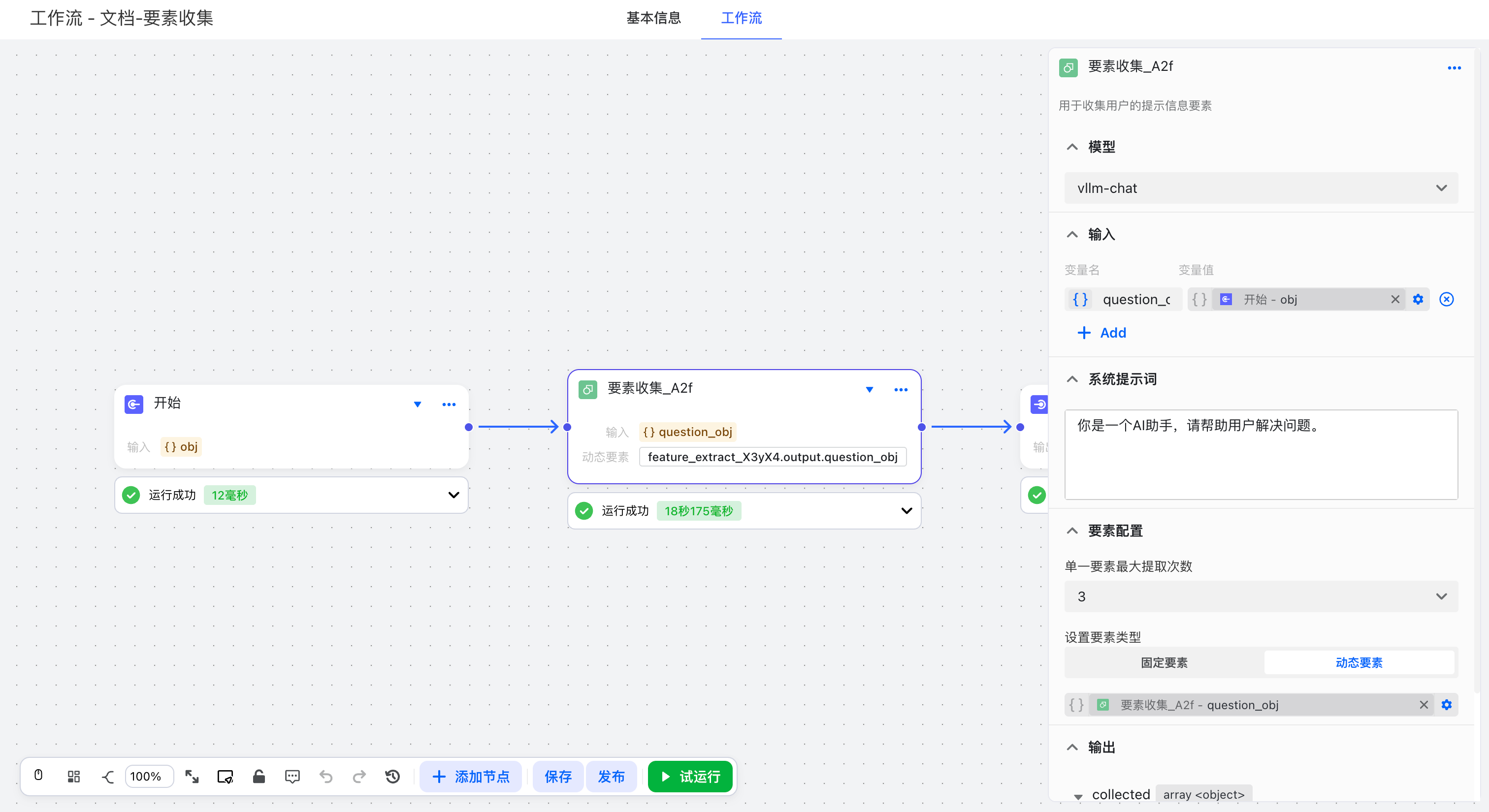This screenshot has width=1489, height=812.
Task: Toggle the canvas lock icon
Action: coord(259,776)
